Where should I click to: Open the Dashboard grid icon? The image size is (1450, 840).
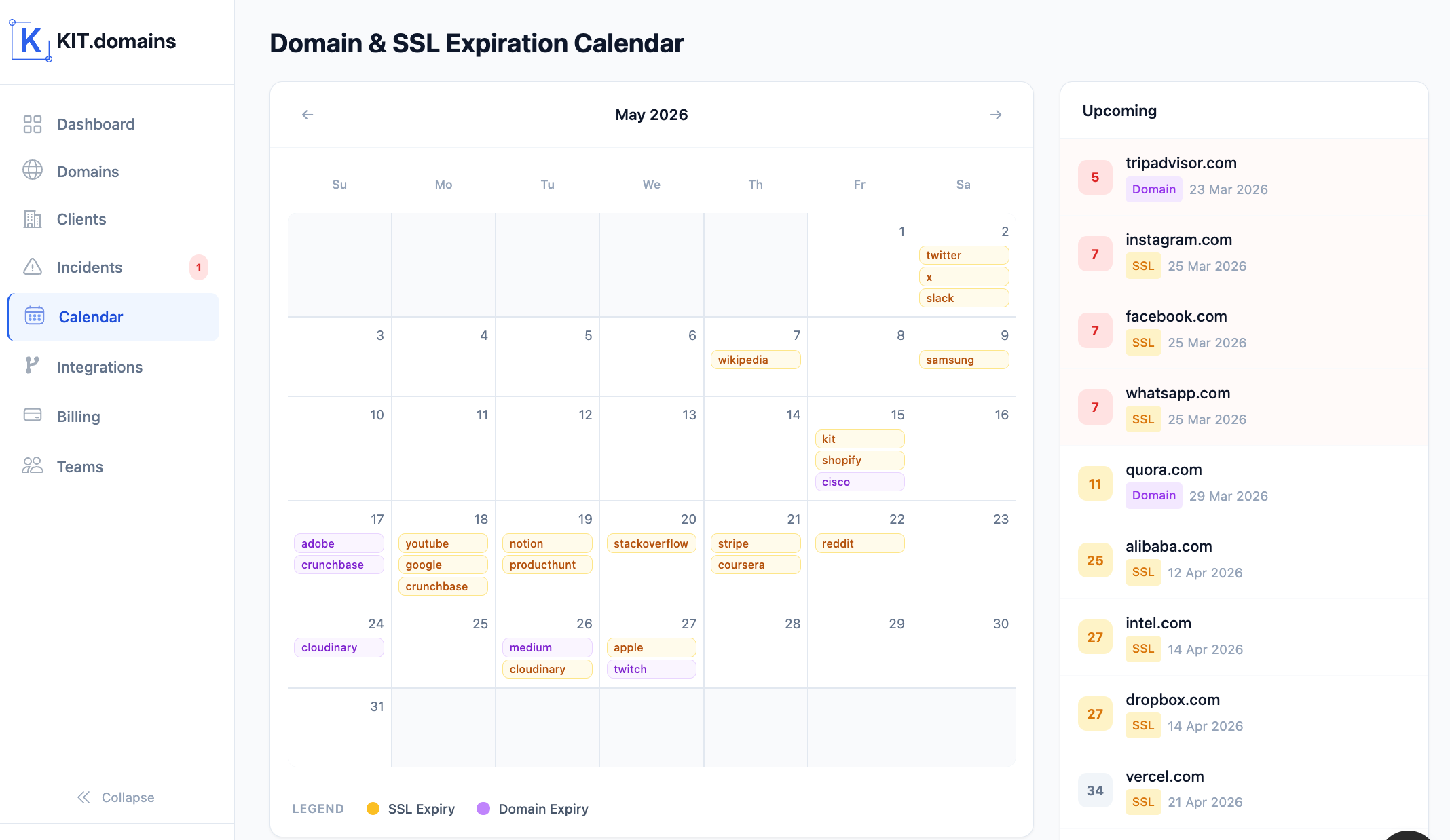32,124
